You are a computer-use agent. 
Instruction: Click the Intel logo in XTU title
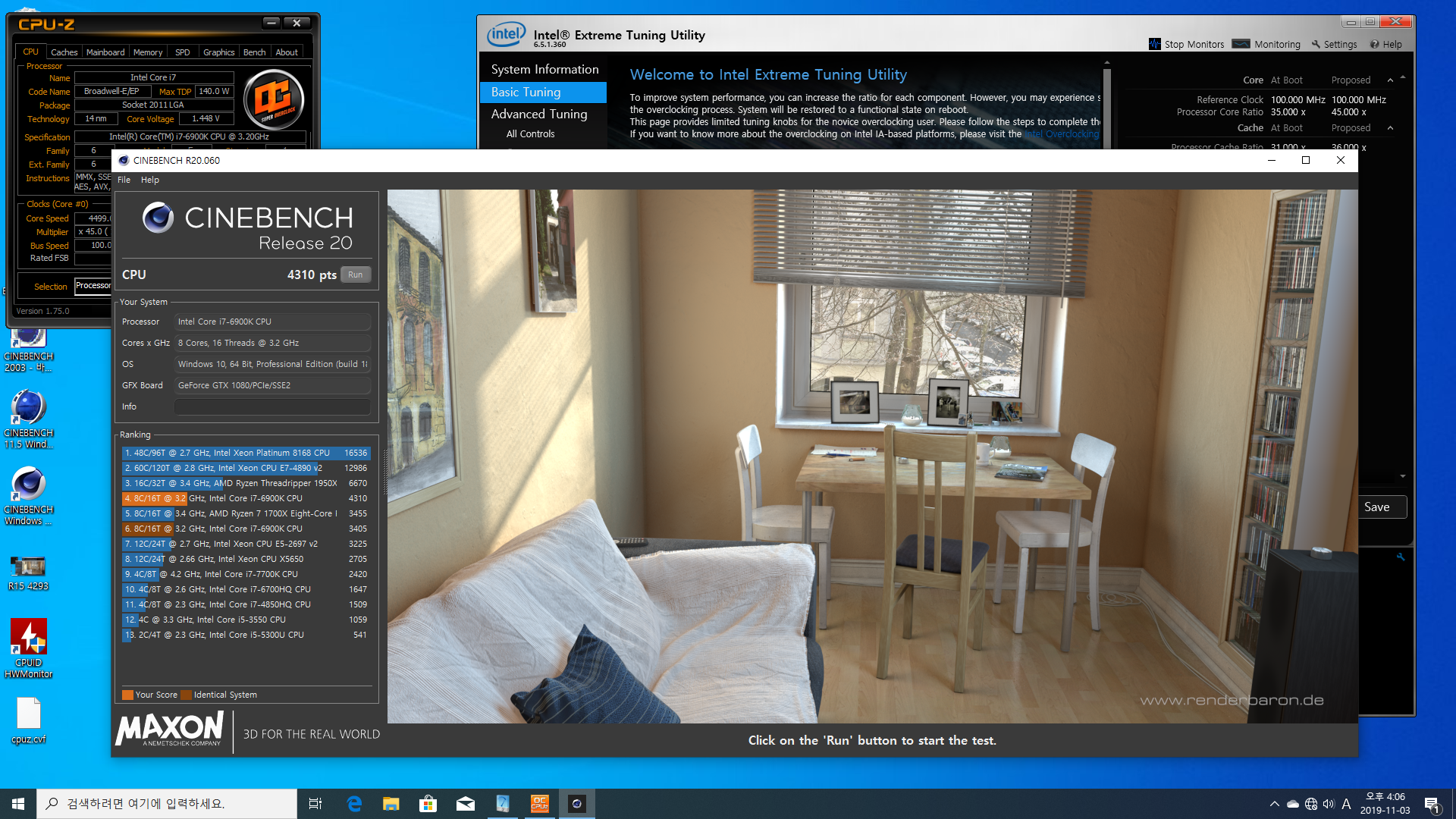tap(506, 34)
